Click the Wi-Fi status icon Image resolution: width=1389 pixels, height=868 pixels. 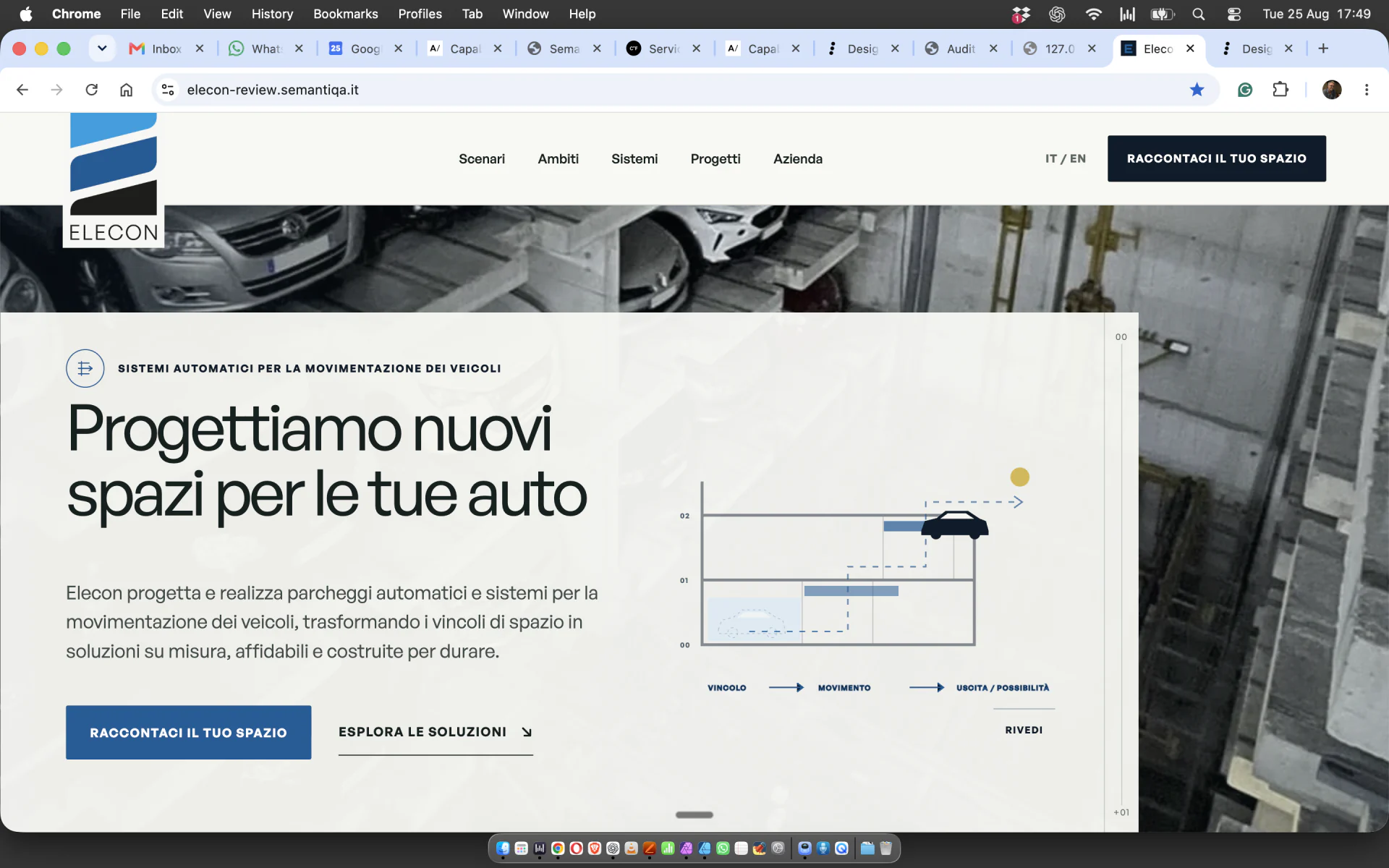click(1094, 14)
